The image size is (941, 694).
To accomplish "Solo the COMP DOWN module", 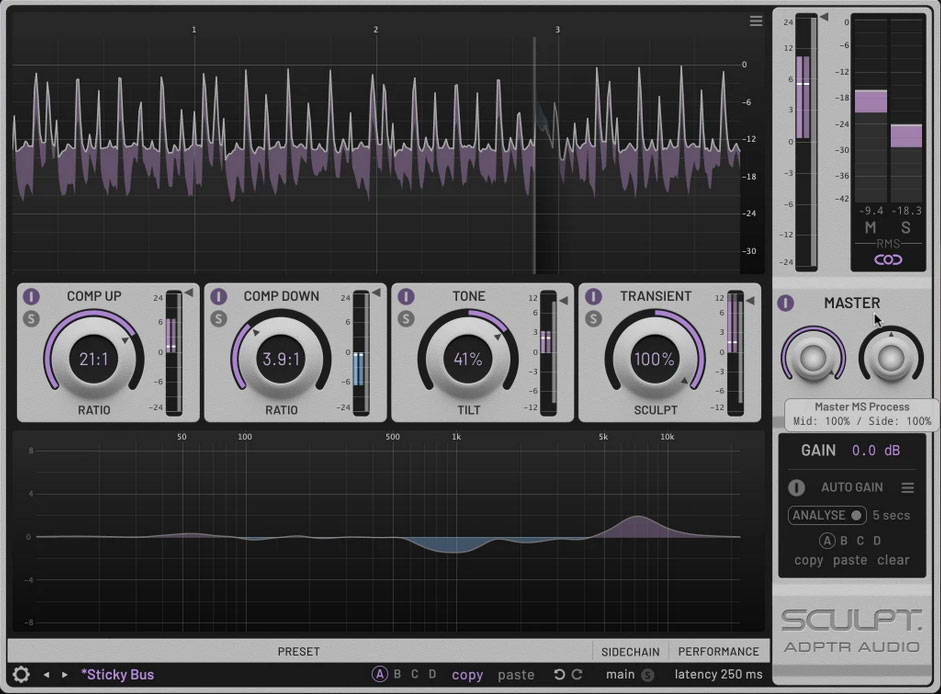I will (218, 319).
